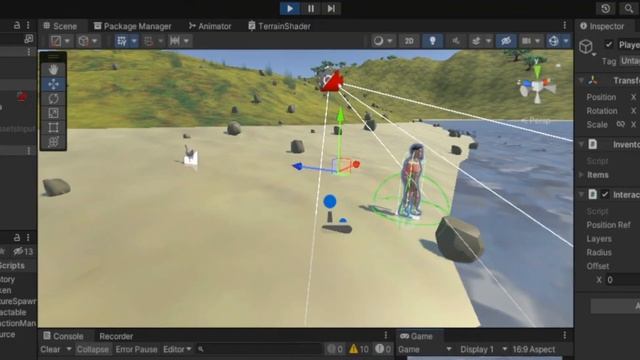Open the TerrainShader tab

[x=280, y=26]
